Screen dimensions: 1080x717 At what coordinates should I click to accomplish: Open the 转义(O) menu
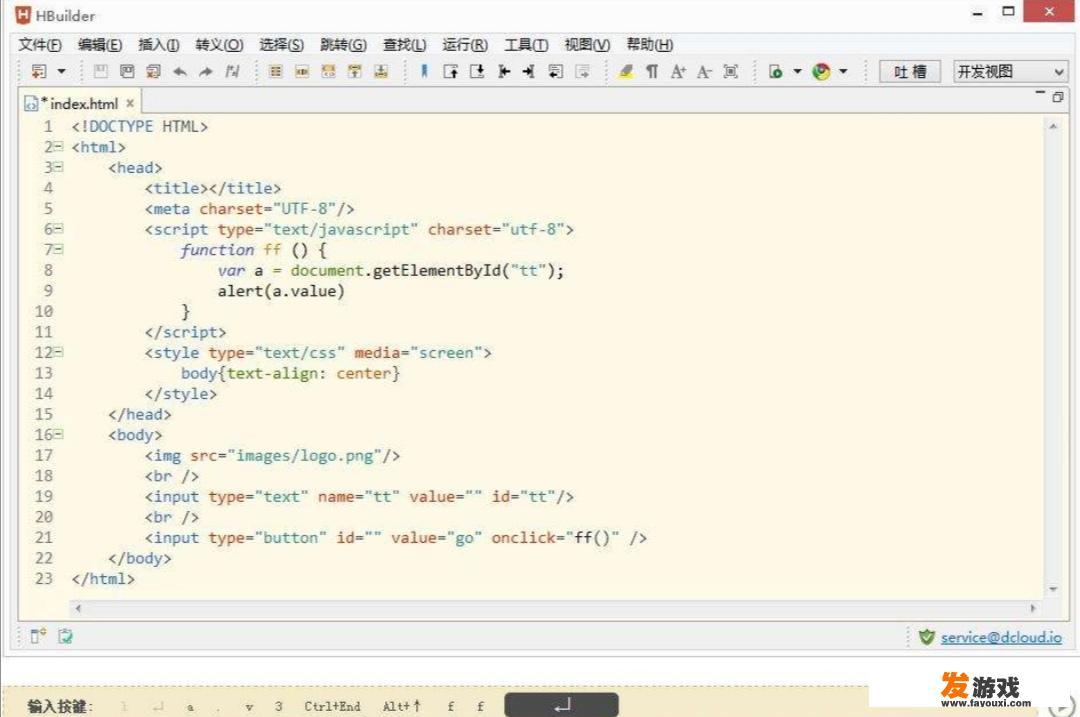(219, 45)
